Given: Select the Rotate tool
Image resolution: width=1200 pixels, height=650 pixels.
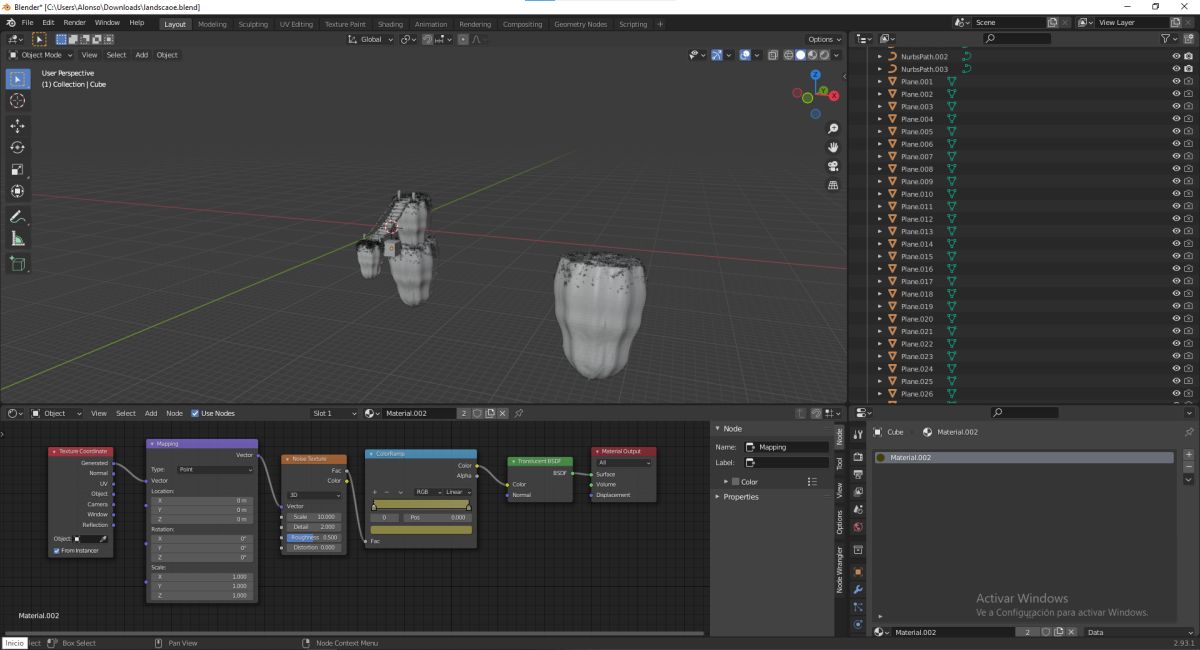Looking at the screenshot, I should point(18,148).
